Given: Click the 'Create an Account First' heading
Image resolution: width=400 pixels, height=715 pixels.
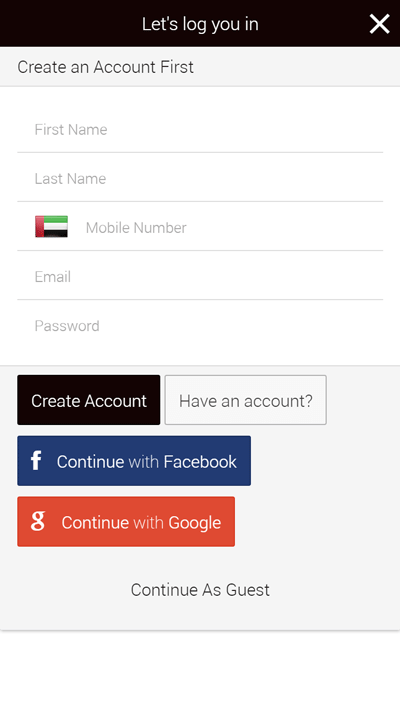Looking at the screenshot, I should point(105,67).
